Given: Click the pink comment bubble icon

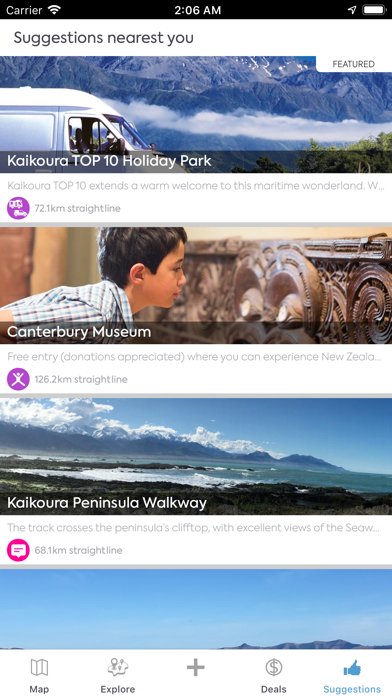Looking at the screenshot, I should point(18,550).
